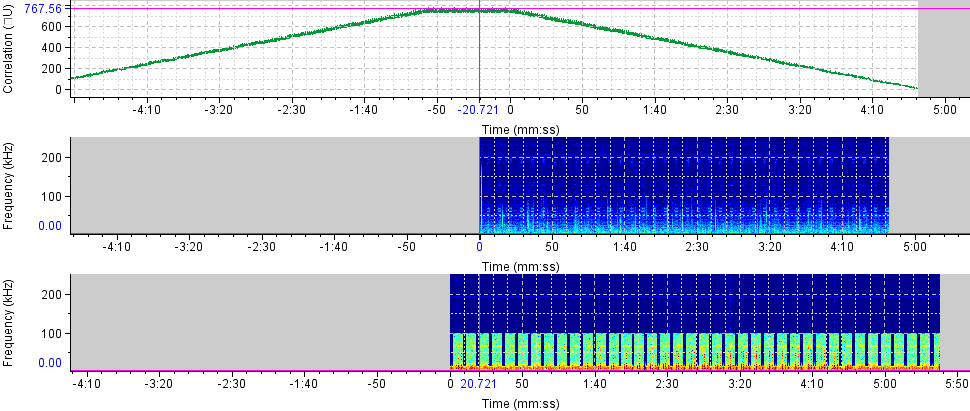Click the gray area right of the correlation curve
Viewport: 970px width, 411px height.
click(943, 50)
